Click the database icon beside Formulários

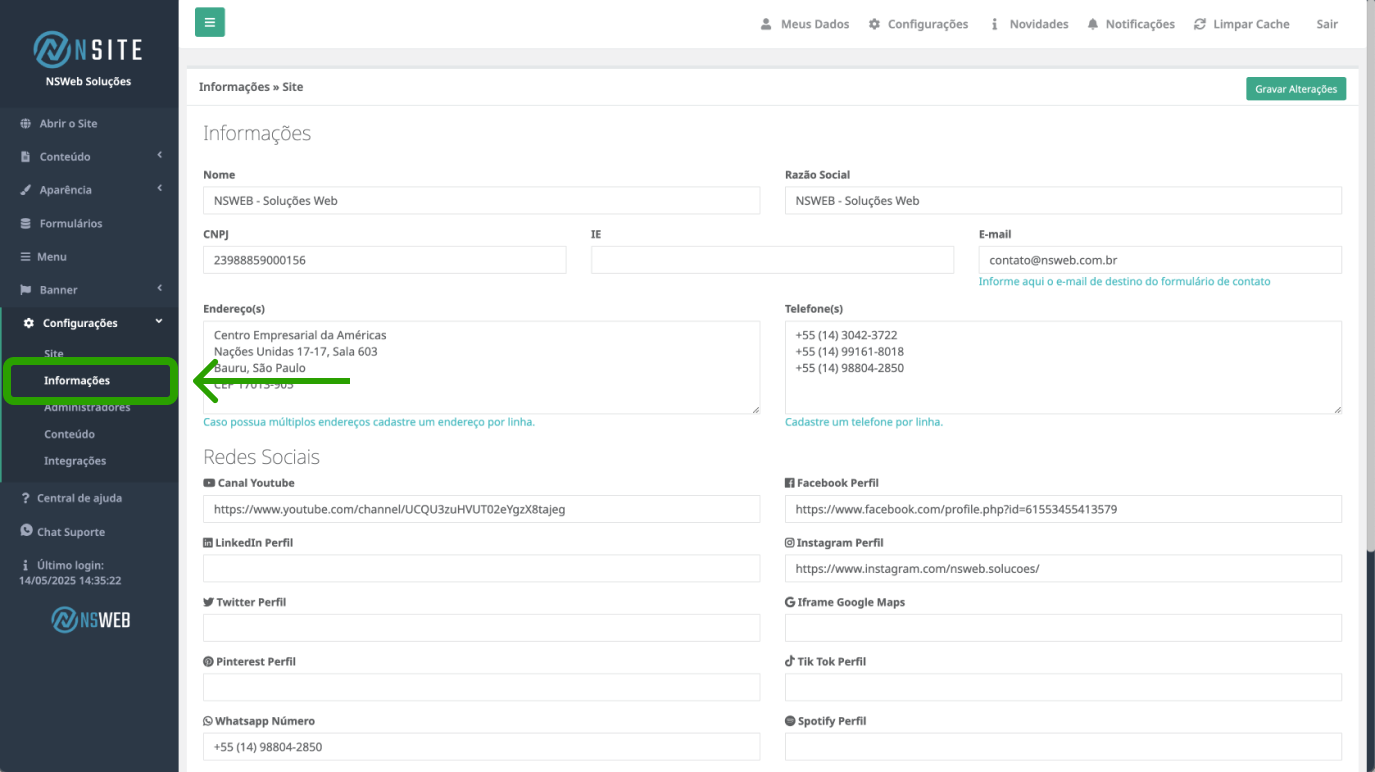click(x=26, y=224)
